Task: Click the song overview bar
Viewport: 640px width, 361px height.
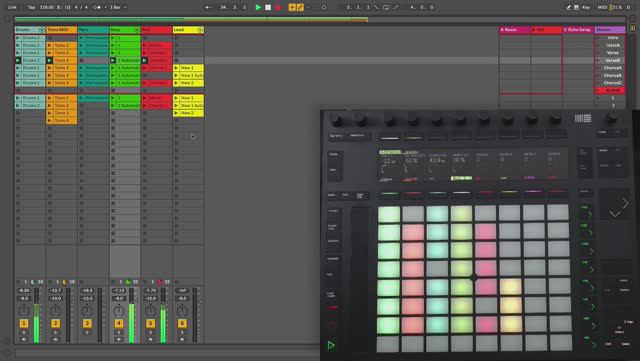Action: (320, 19)
